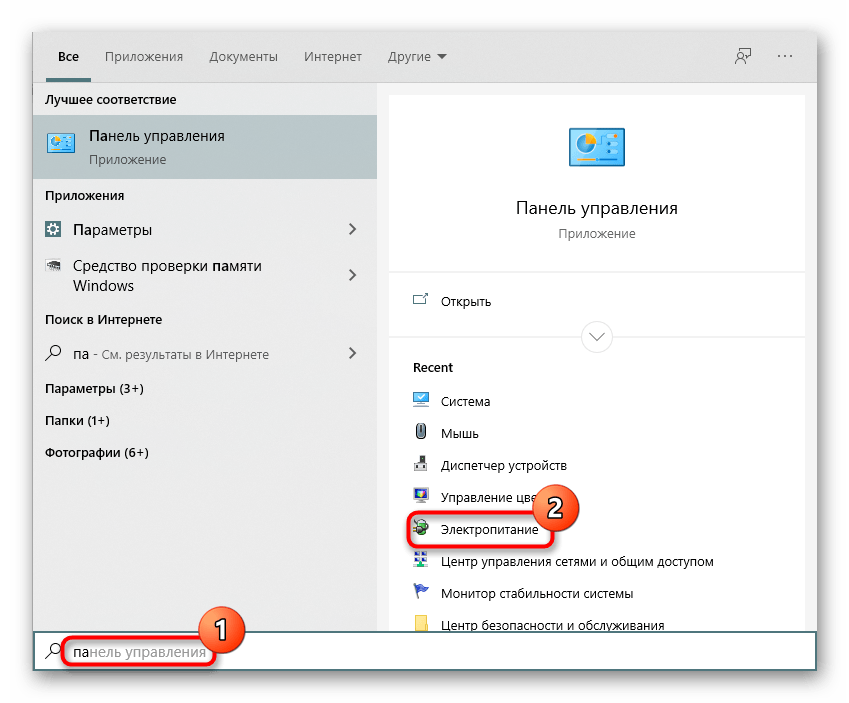Show Параметры (3+) results group
849x703 pixels.
click(x=94, y=388)
